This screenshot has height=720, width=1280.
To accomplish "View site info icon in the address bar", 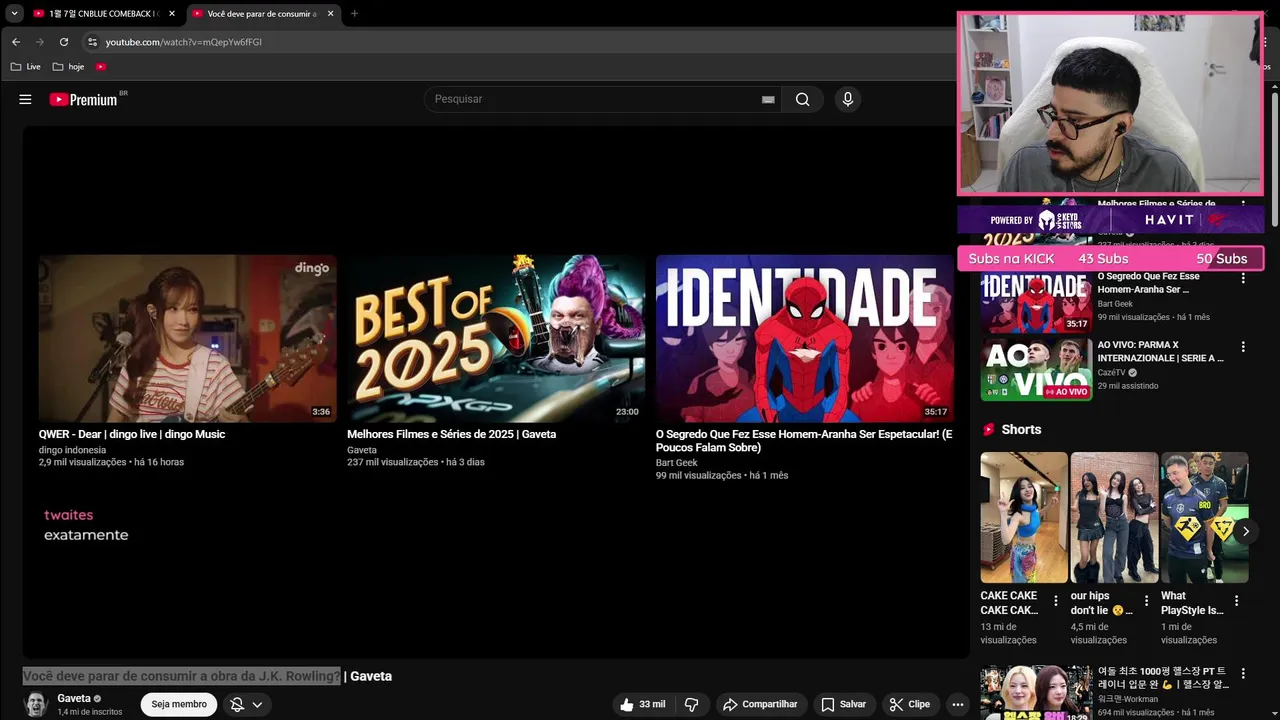I will click(92, 42).
